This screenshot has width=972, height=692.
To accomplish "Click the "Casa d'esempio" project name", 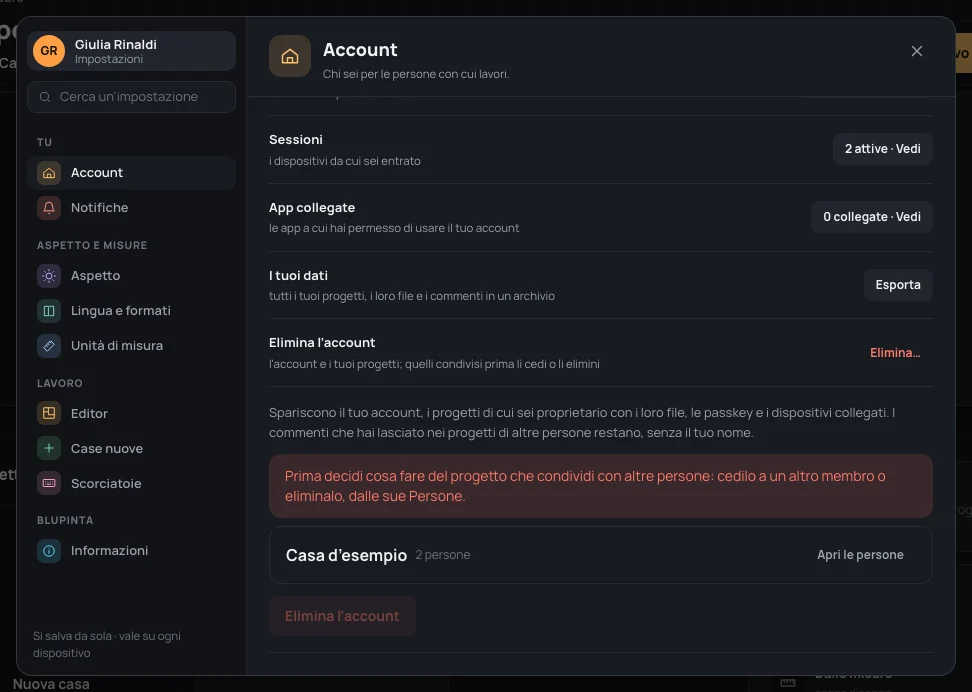I will point(346,556).
